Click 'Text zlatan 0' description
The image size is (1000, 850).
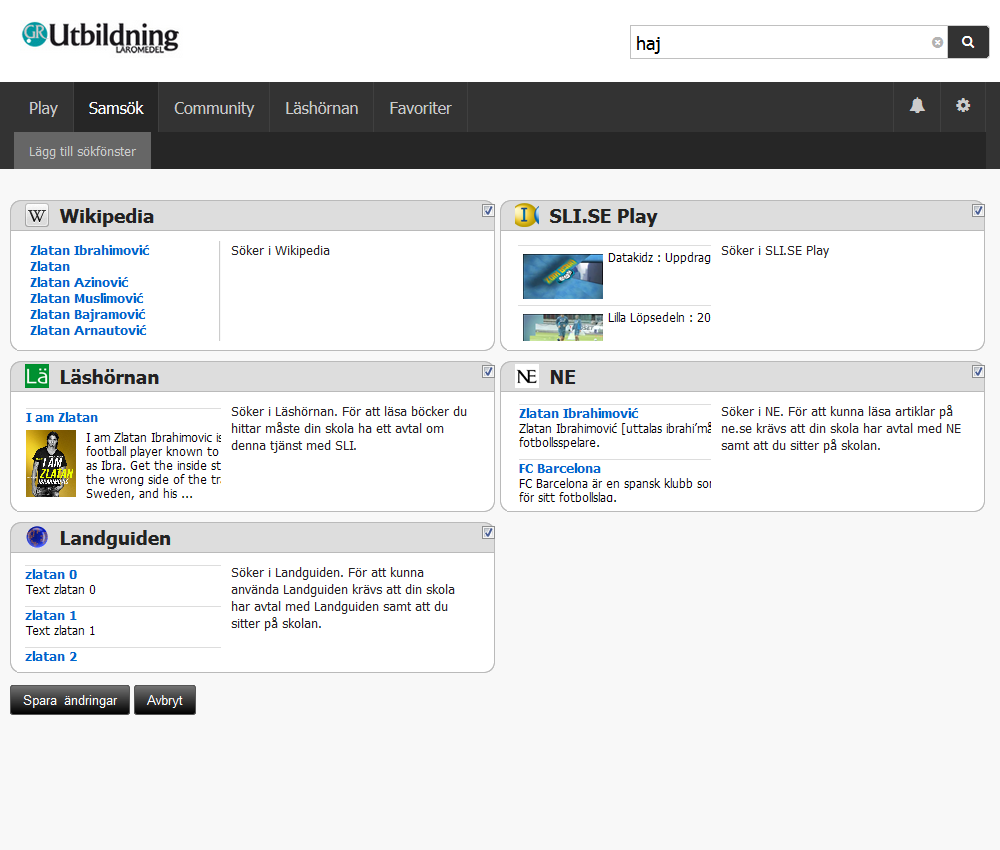point(61,590)
